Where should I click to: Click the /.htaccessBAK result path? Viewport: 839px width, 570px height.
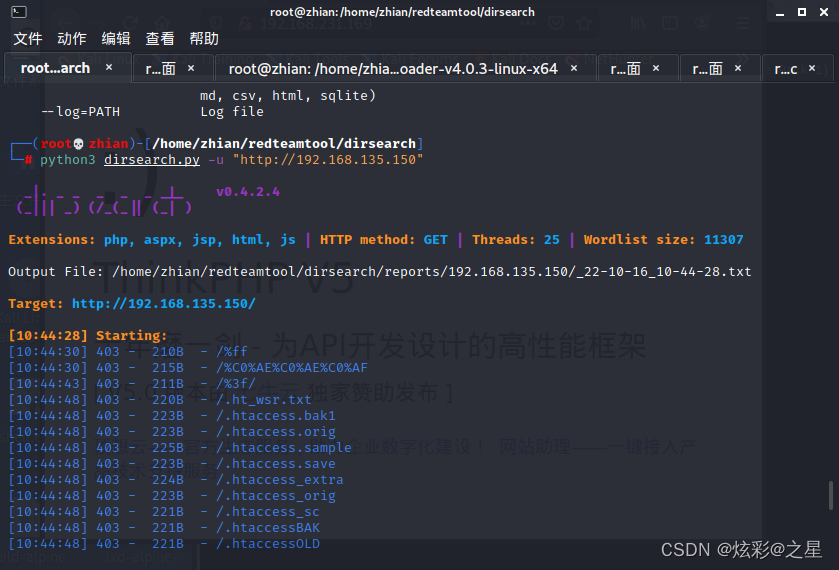[x=268, y=528]
